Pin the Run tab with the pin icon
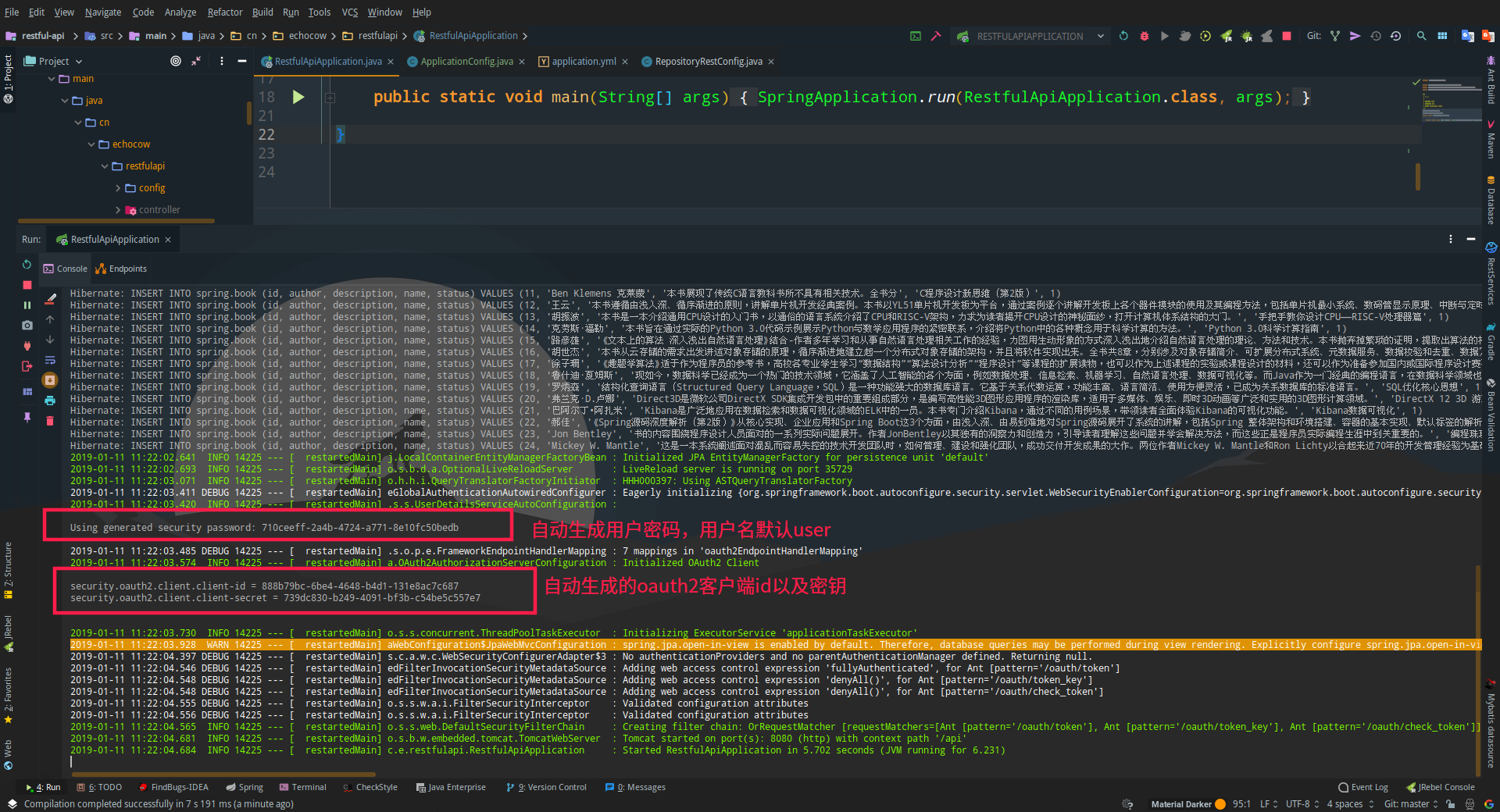 pyautogui.click(x=27, y=417)
